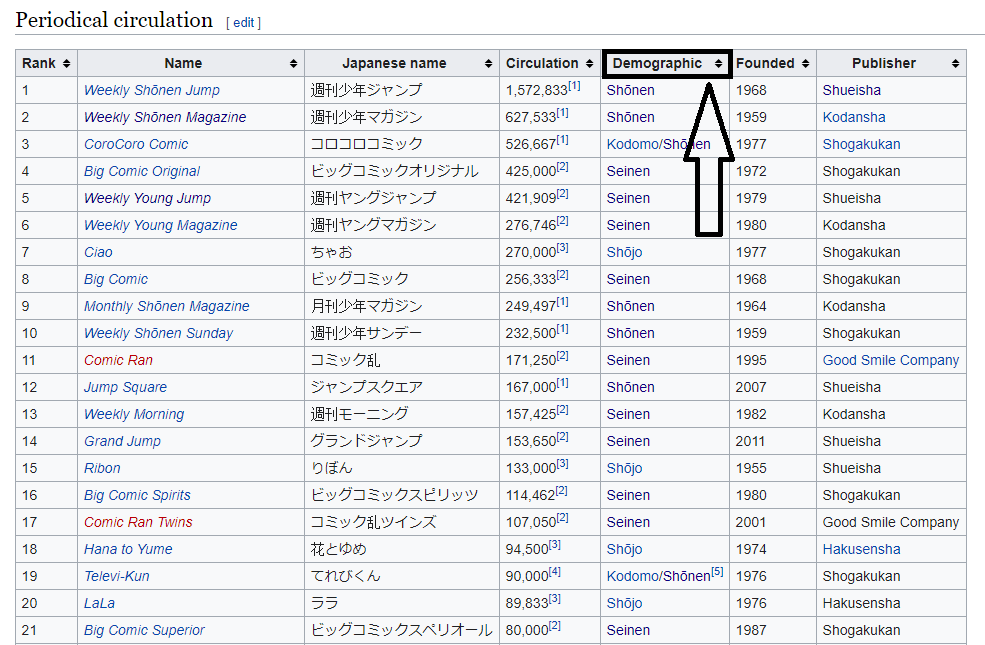Click Circulation column sort arrows
Viewport: 985px width, 645px height.
point(589,64)
